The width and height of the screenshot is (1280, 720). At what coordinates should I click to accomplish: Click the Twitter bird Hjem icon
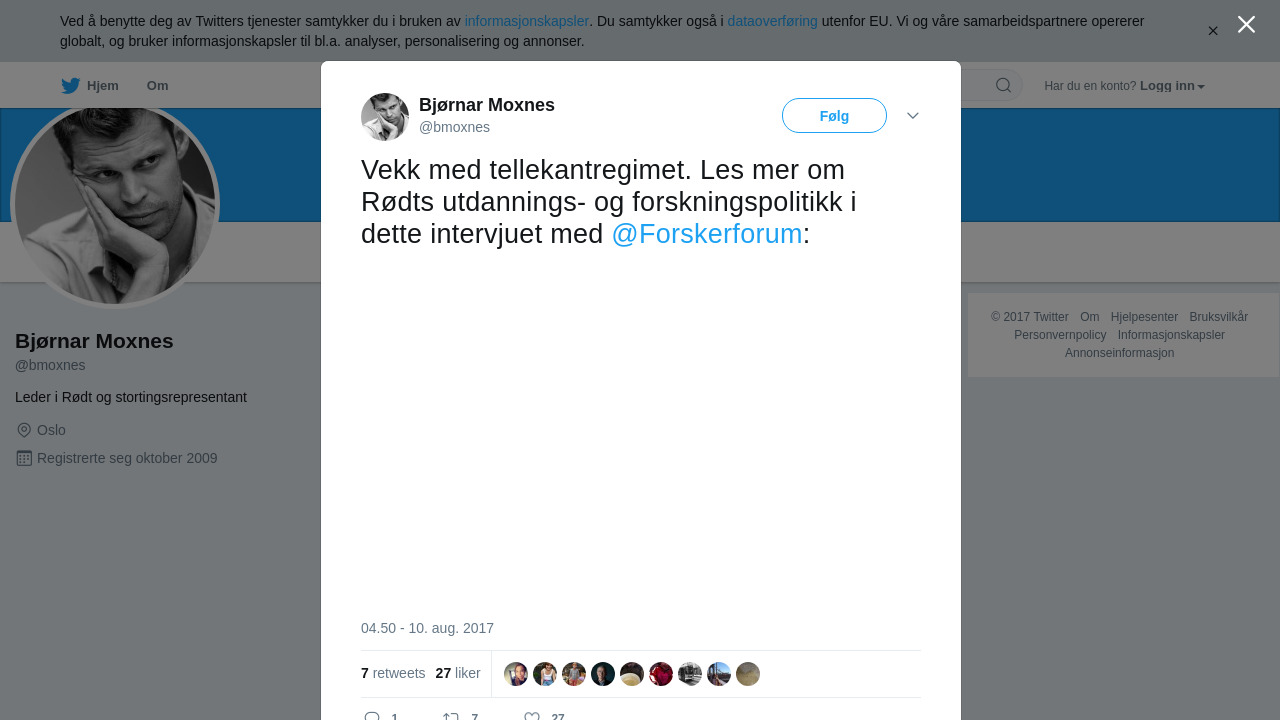(70, 86)
